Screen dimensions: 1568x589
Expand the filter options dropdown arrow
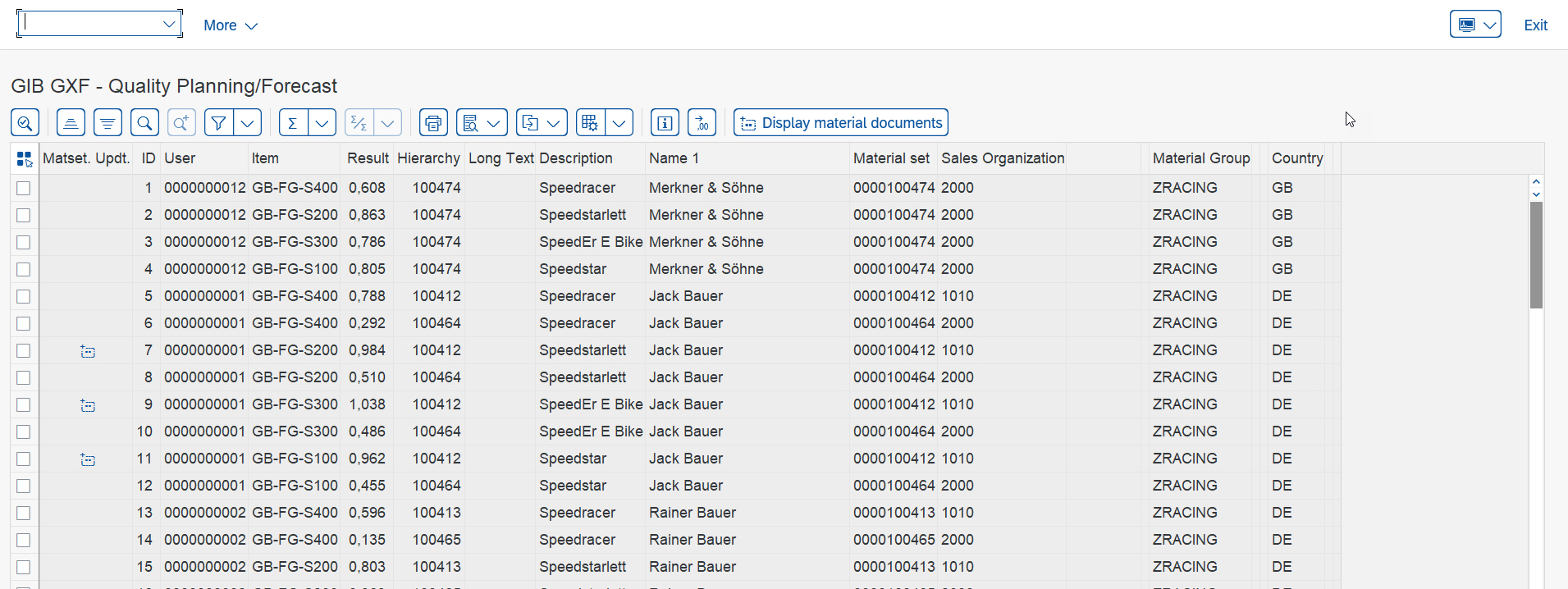coord(248,123)
